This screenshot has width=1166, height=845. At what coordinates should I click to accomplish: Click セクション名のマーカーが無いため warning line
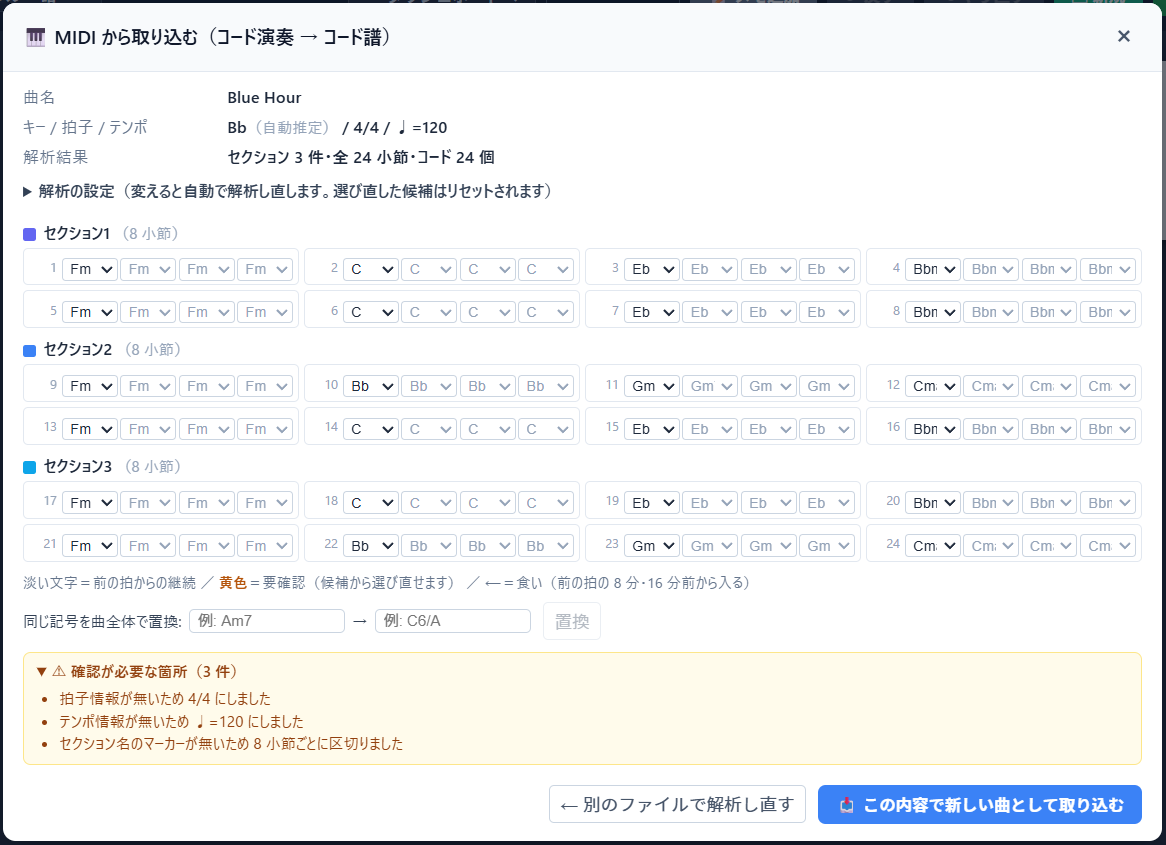[231, 743]
